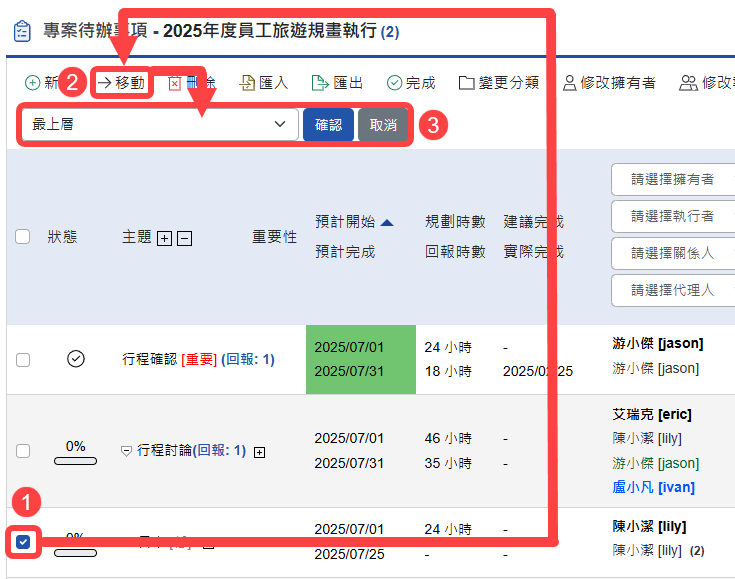
Task: Click the 預計完成 column header
Action: pos(345,252)
